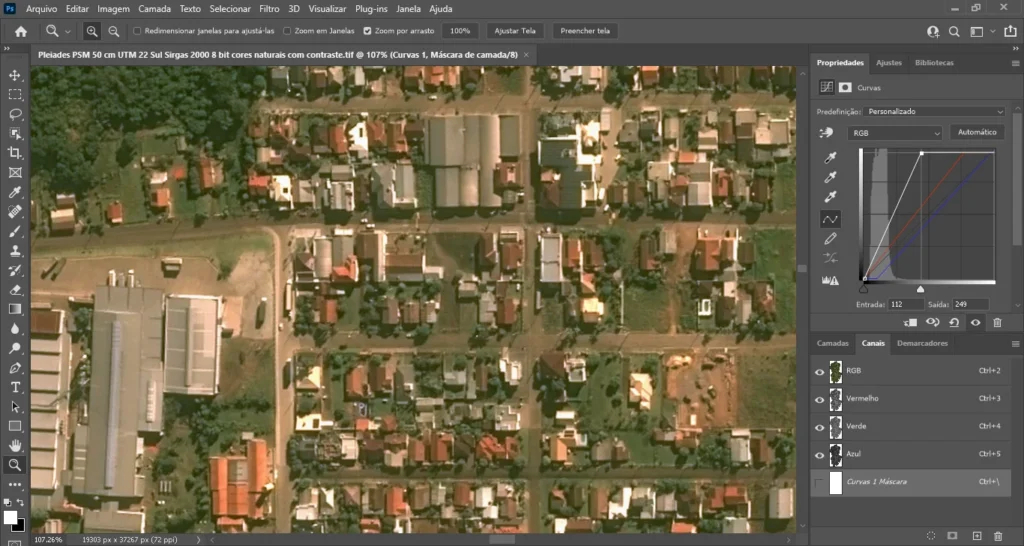Click the white point eyedropper in Curves

click(x=830, y=196)
